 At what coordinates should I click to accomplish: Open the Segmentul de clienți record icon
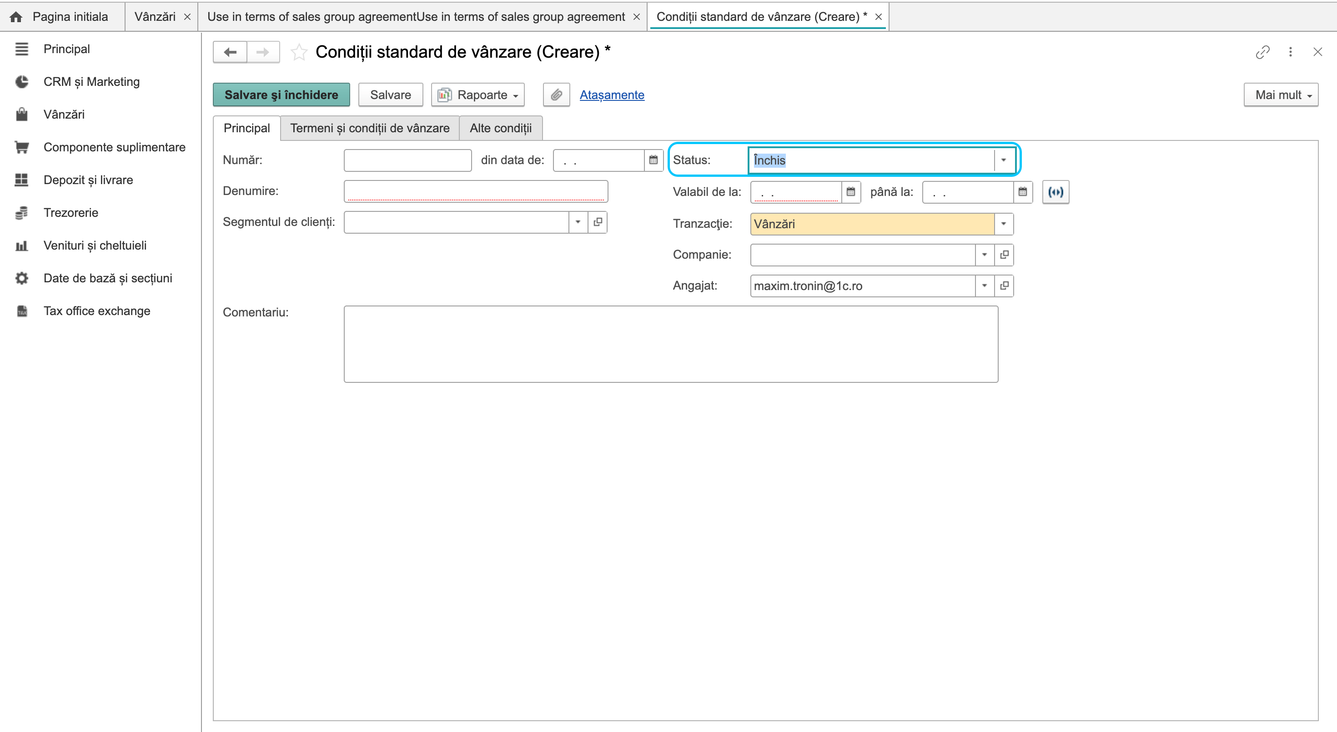pos(598,222)
